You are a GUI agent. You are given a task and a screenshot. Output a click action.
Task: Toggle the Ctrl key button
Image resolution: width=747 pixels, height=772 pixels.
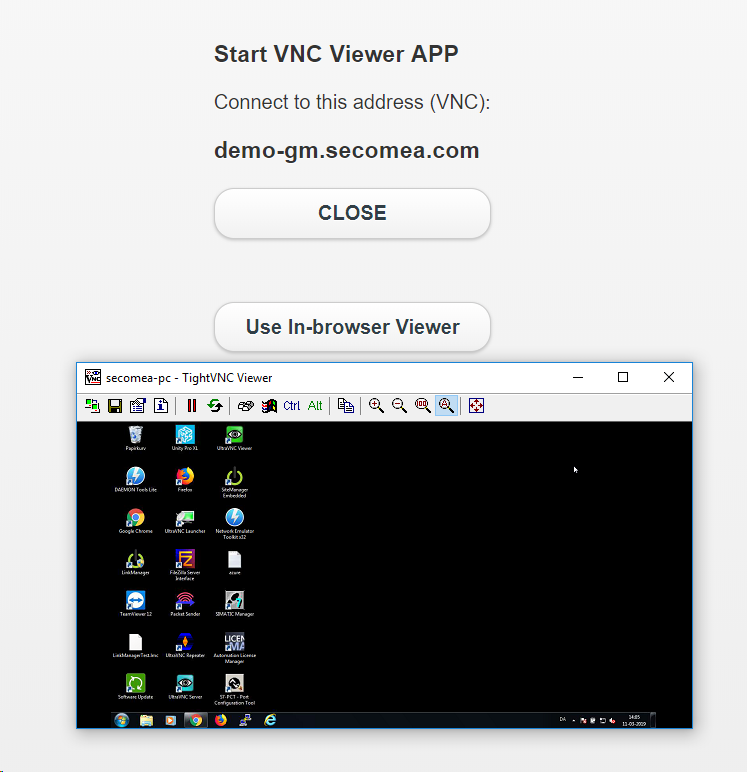coord(292,406)
